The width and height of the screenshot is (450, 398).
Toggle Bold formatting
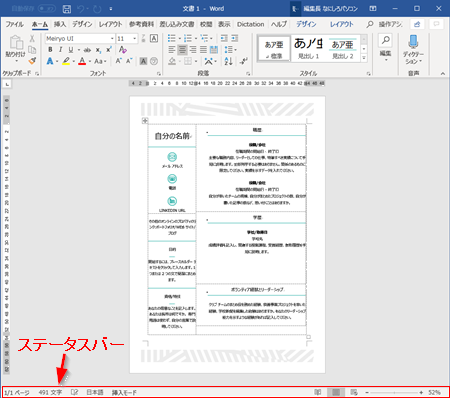coord(50,50)
